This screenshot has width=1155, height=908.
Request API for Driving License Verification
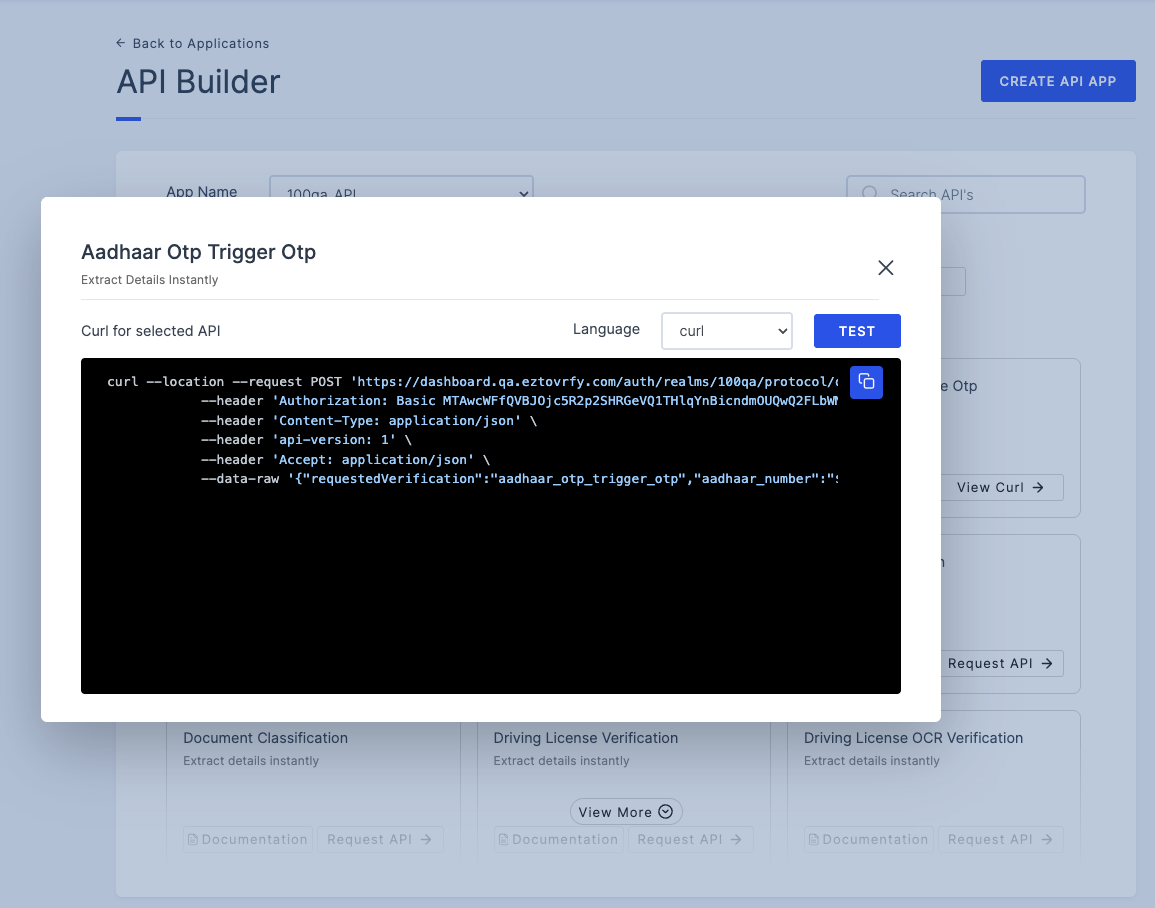[690, 839]
